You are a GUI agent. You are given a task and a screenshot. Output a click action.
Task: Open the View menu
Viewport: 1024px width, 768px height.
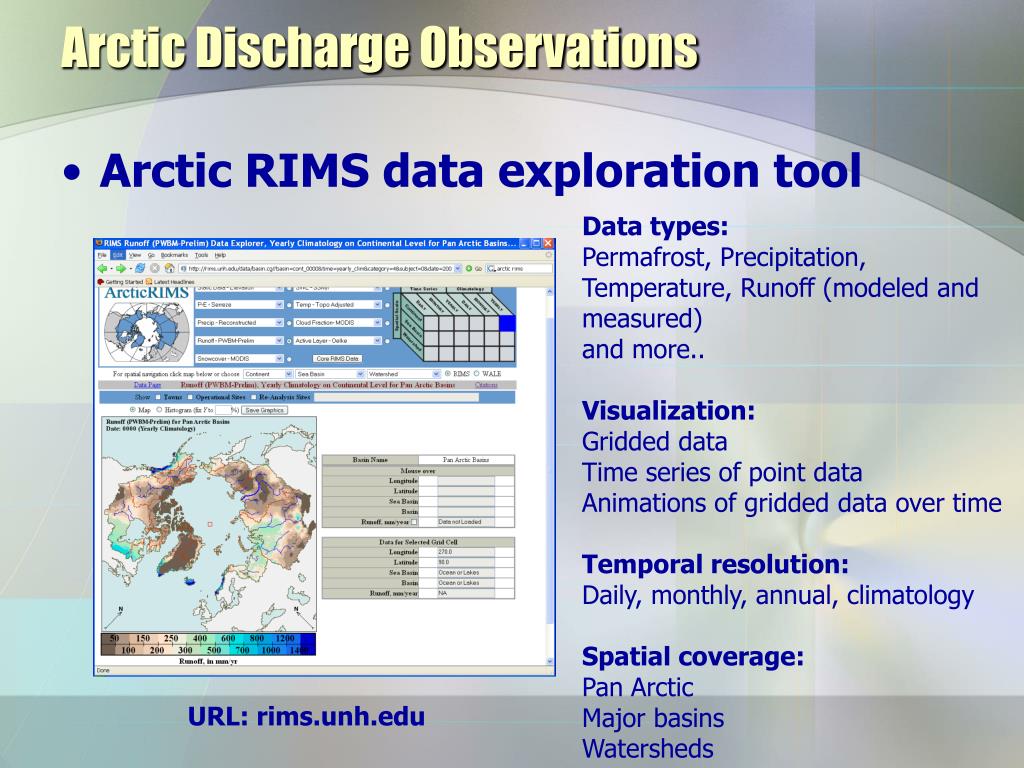coord(135,255)
